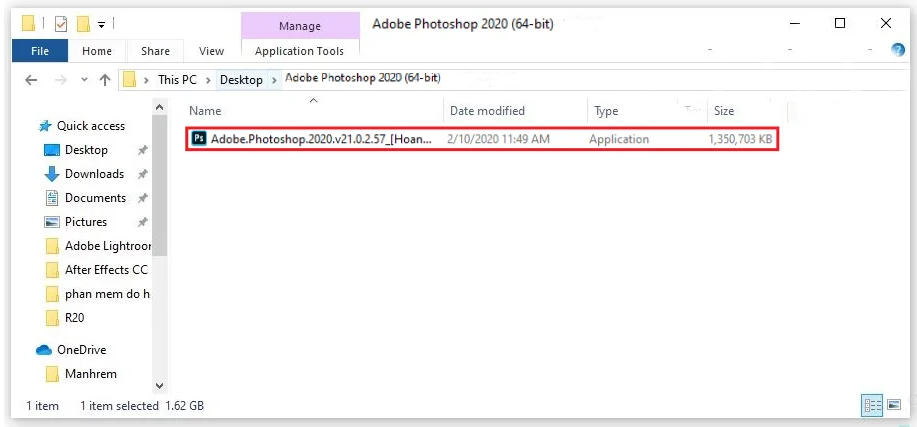Open the File menu
This screenshot has width=917, height=427.
(41, 51)
